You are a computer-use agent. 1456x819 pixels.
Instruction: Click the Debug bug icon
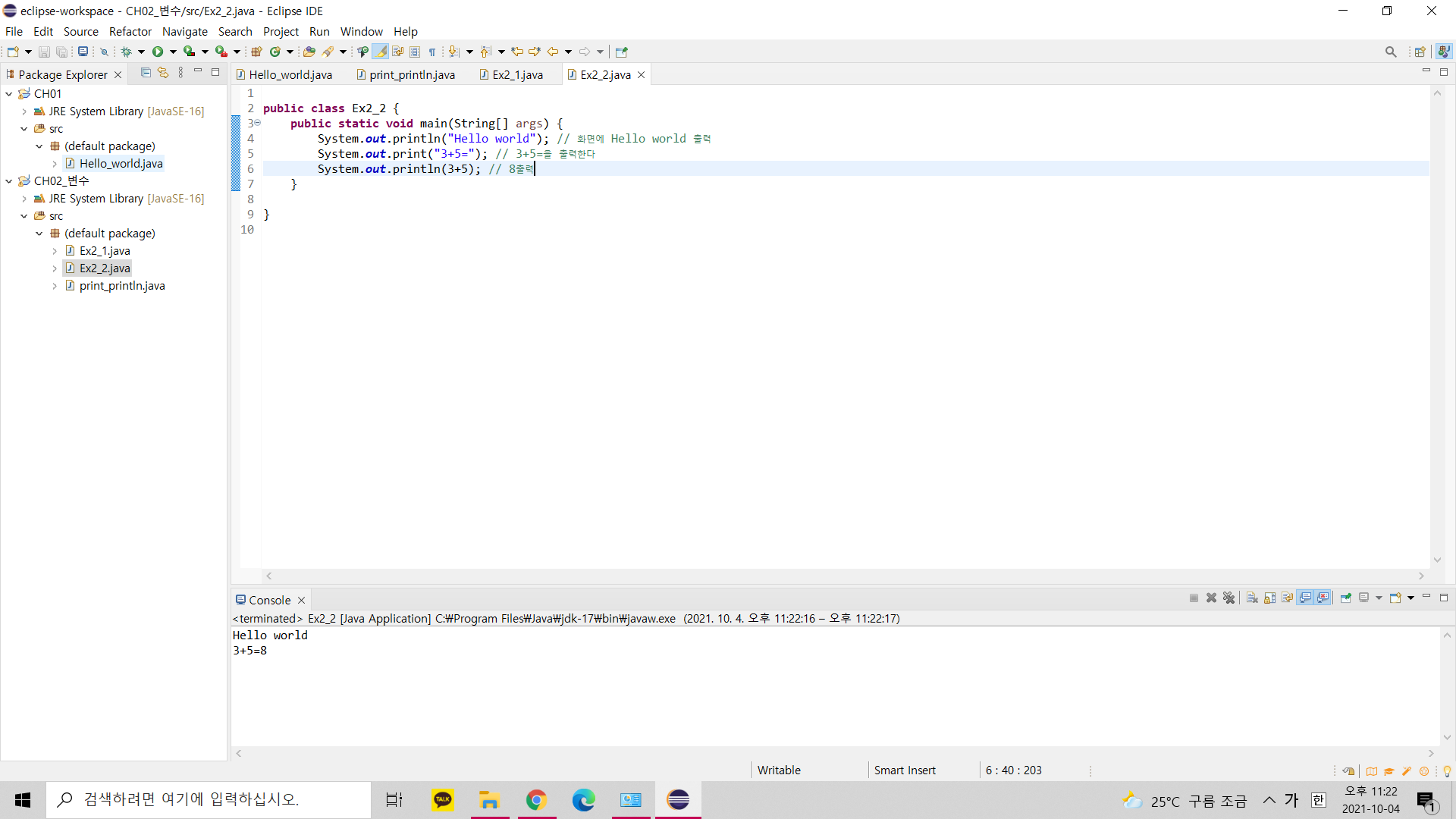(126, 52)
